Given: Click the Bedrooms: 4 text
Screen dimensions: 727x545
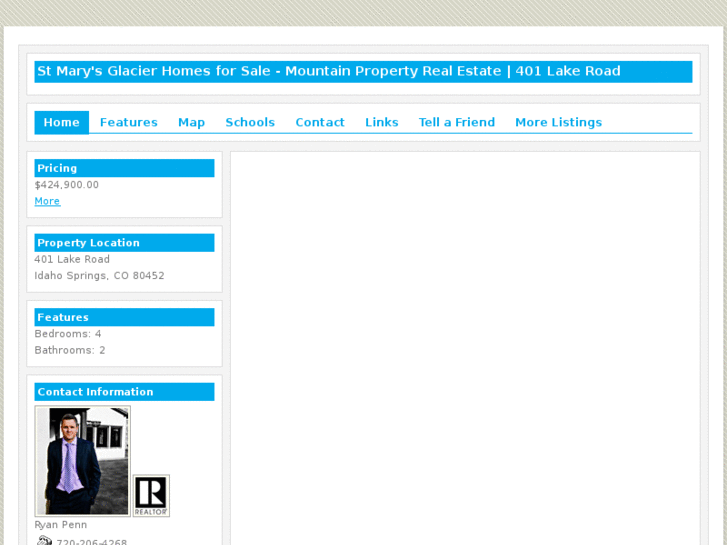Looking at the screenshot, I should click(x=68, y=334).
